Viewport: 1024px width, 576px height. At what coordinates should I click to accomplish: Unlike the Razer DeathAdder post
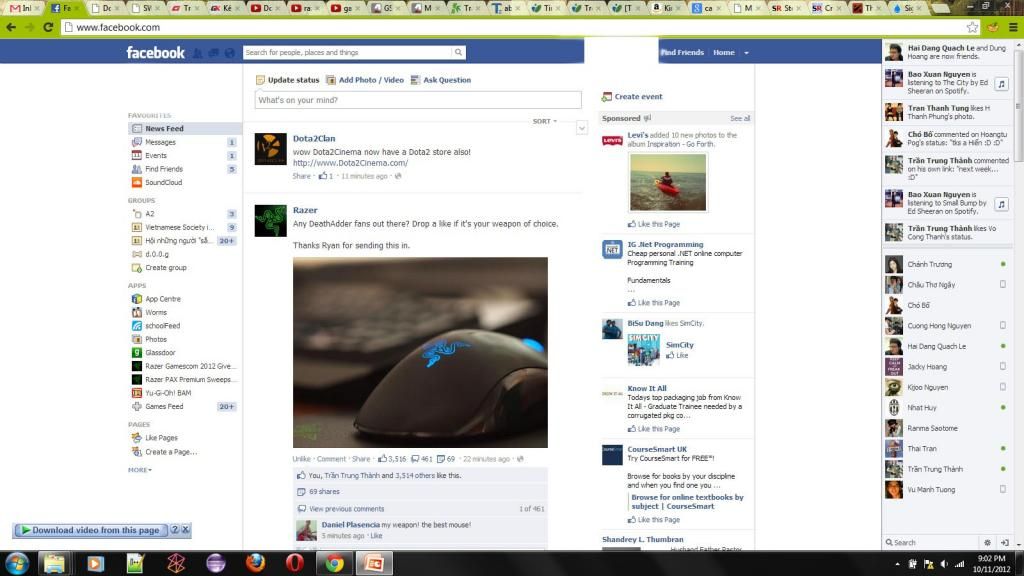(x=301, y=459)
